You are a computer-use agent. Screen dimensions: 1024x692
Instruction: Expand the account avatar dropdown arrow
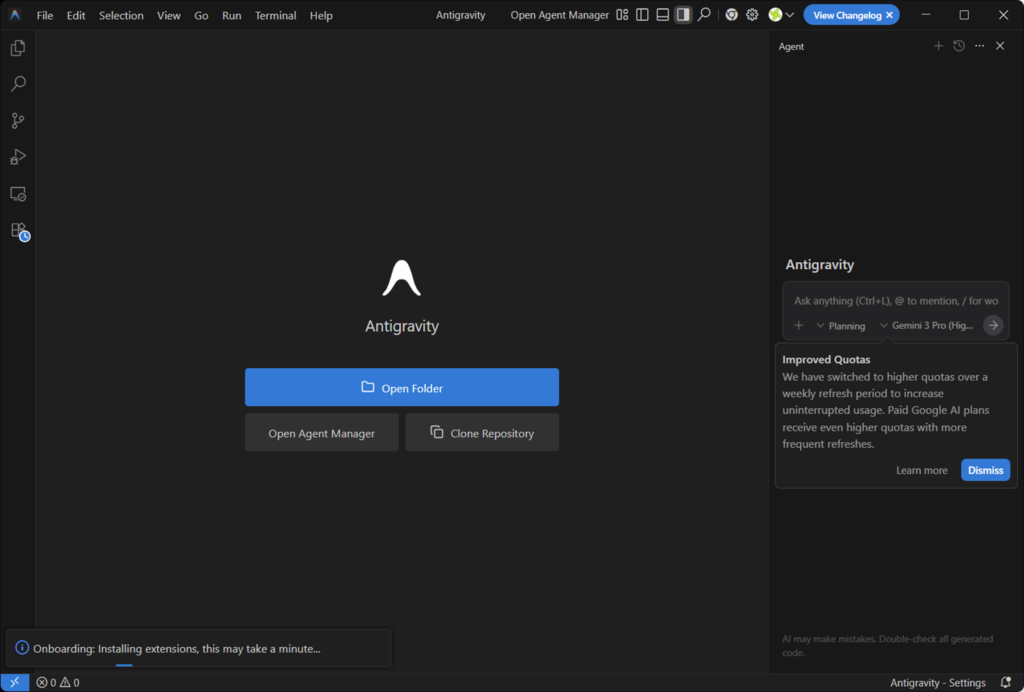tap(790, 15)
